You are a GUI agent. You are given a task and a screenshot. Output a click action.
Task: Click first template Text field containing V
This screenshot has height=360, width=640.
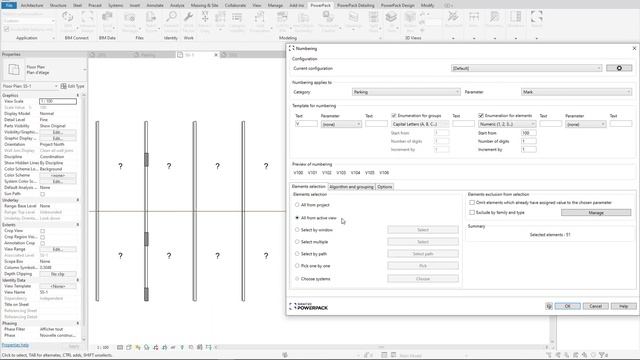point(306,124)
